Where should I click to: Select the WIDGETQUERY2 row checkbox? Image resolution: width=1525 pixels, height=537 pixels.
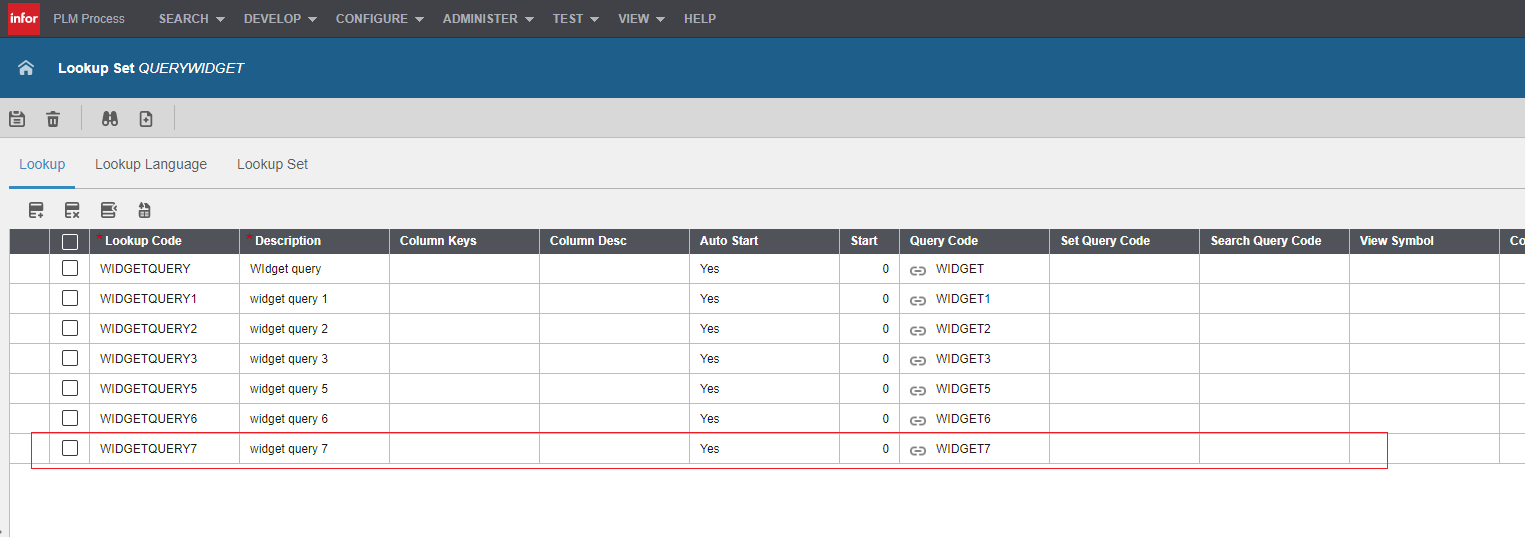[70, 328]
